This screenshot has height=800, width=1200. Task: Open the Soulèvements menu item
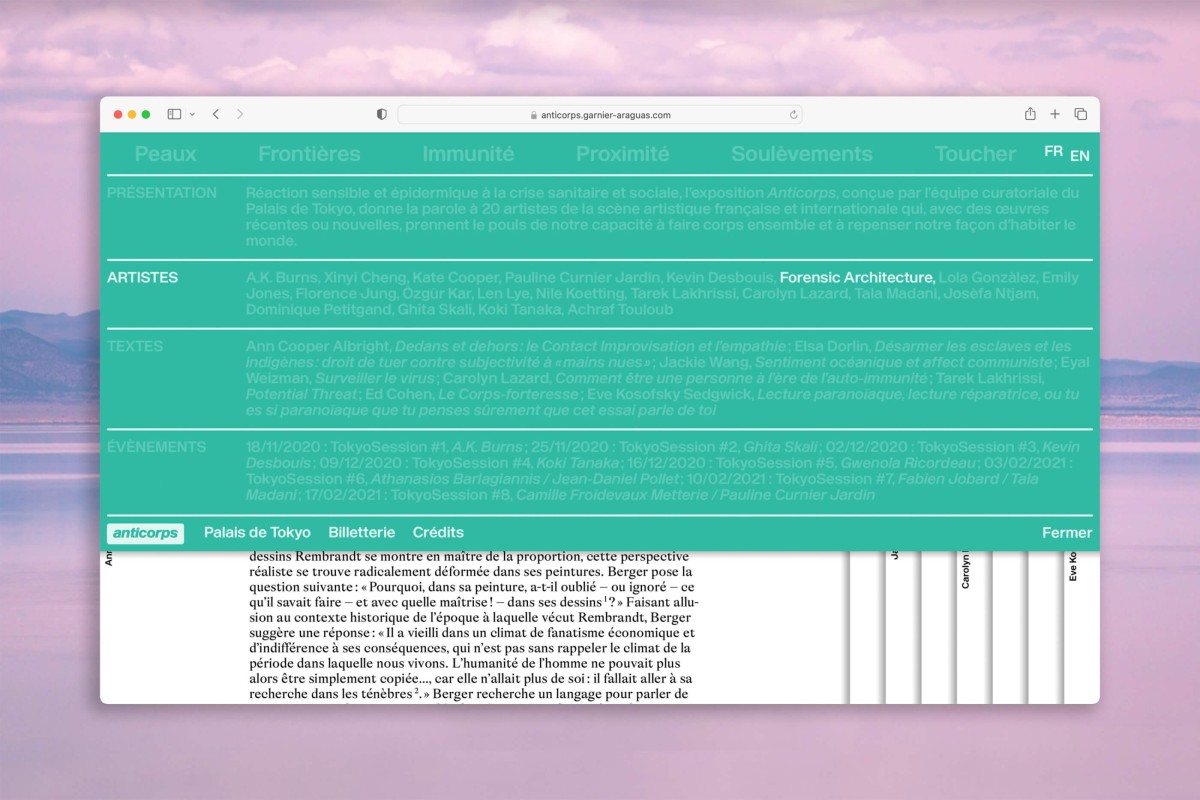pyautogui.click(x=802, y=154)
